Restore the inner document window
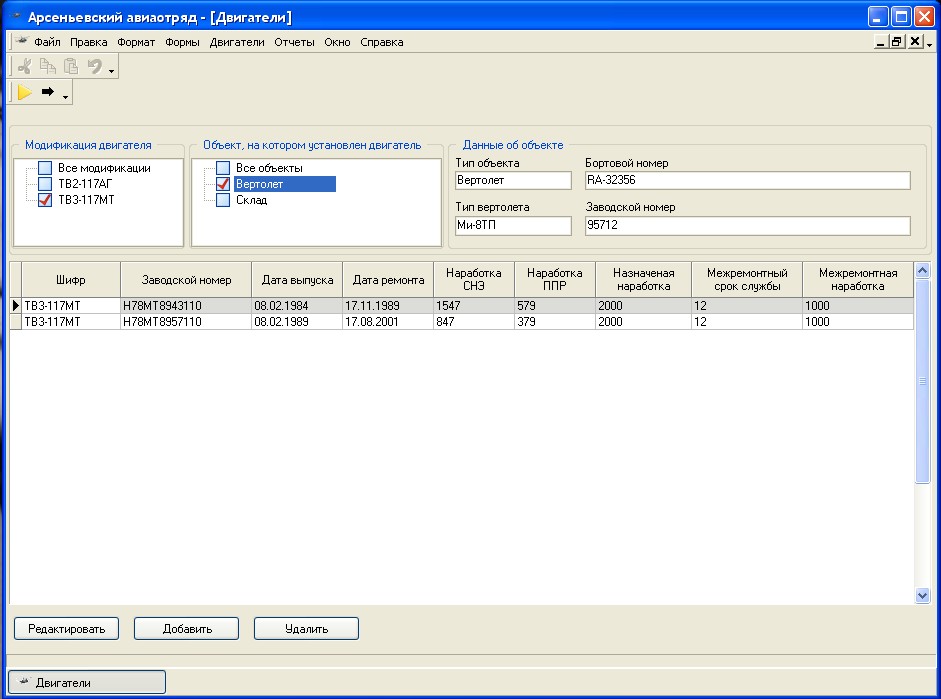This screenshot has width=941, height=699. pyautogui.click(x=896, y=42)
